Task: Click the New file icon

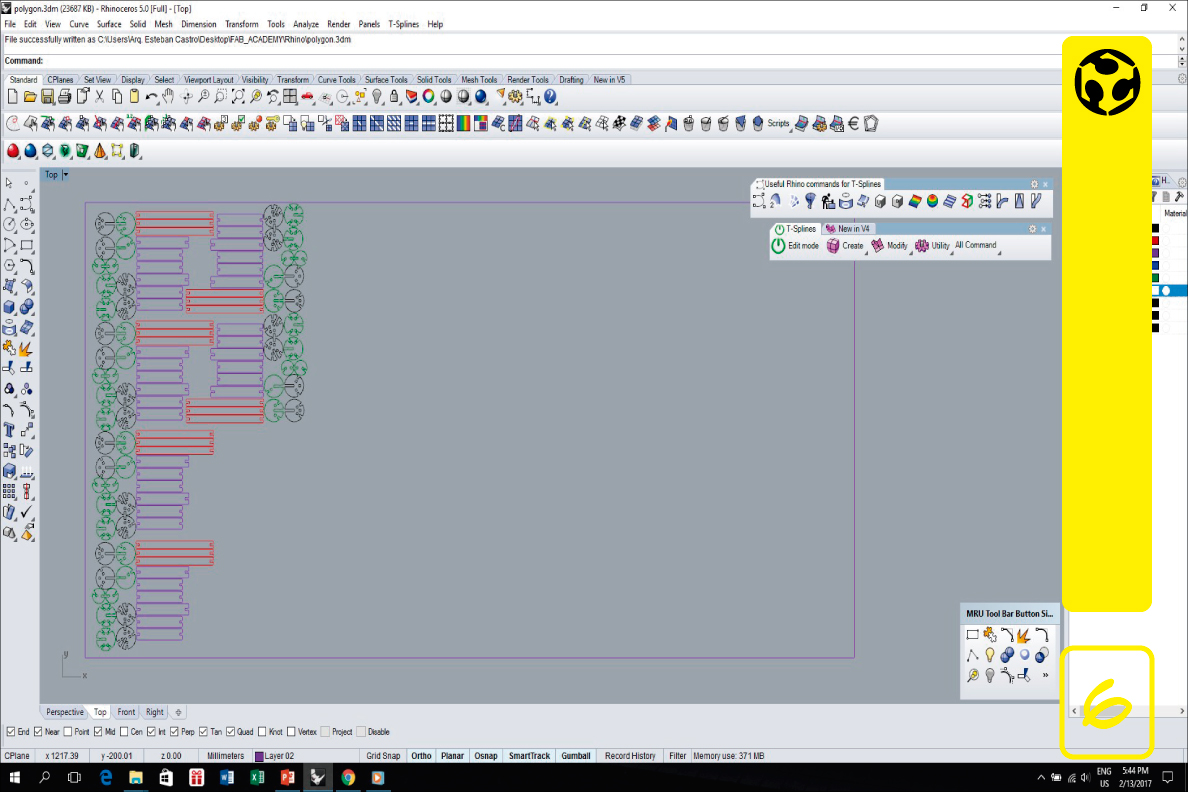Action: coord(13,97)
